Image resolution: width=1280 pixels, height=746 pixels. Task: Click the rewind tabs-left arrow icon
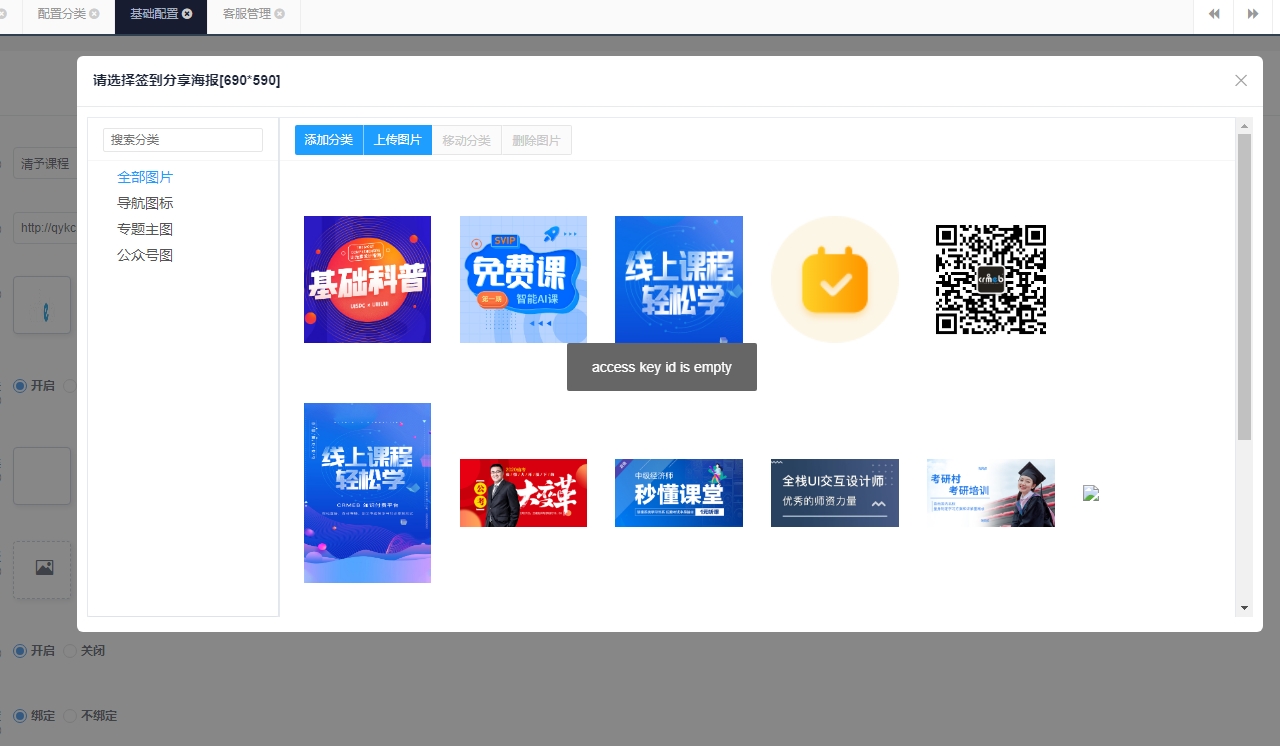(x=1214, y=14)
